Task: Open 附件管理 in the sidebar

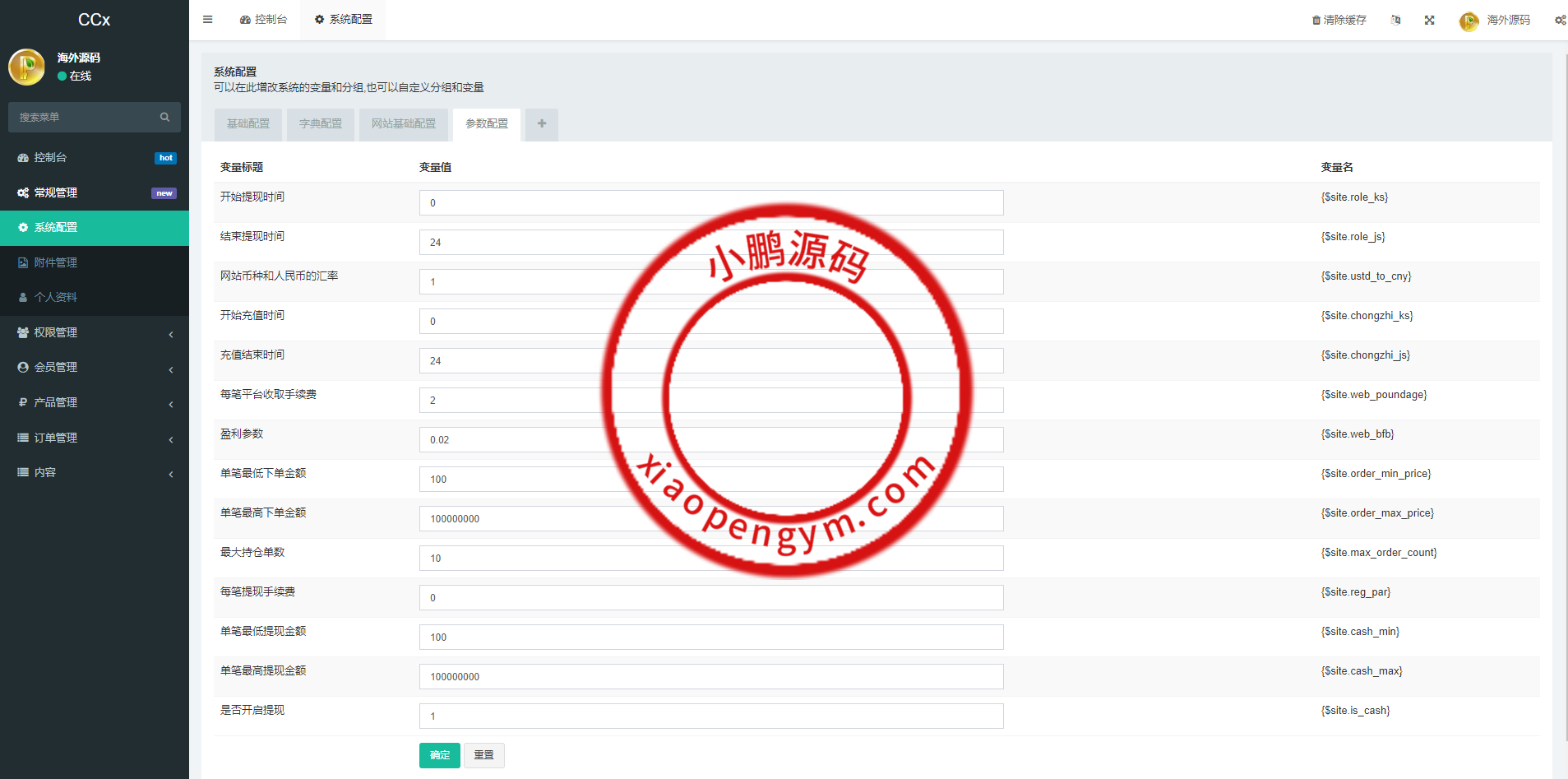Action: [56, 262]
